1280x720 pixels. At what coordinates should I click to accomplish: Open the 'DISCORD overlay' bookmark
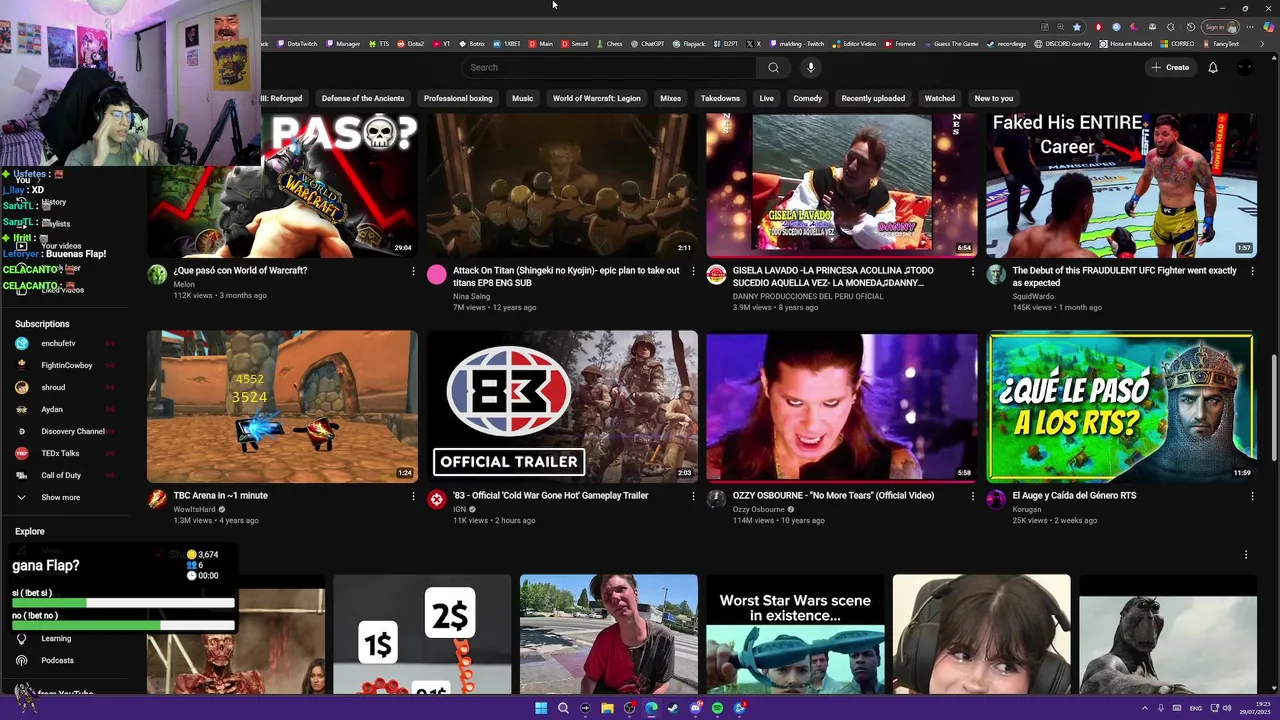pyautogui.click(x=1063, y=44)
